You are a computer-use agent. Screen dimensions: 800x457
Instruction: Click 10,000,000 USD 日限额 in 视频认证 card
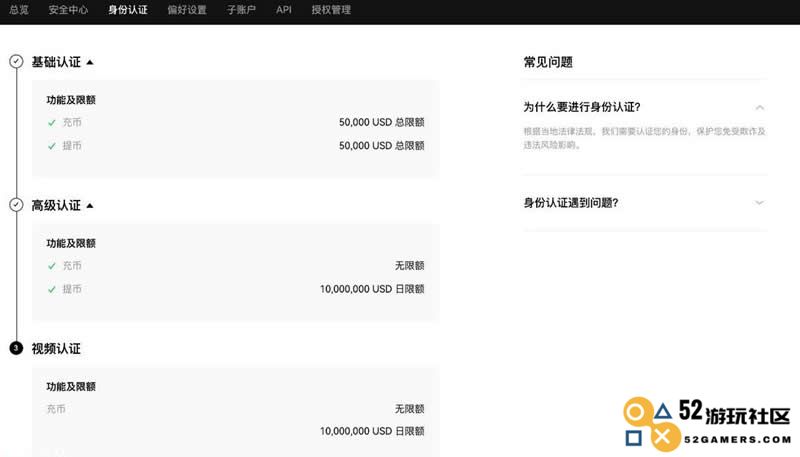(x=372, y=431)
